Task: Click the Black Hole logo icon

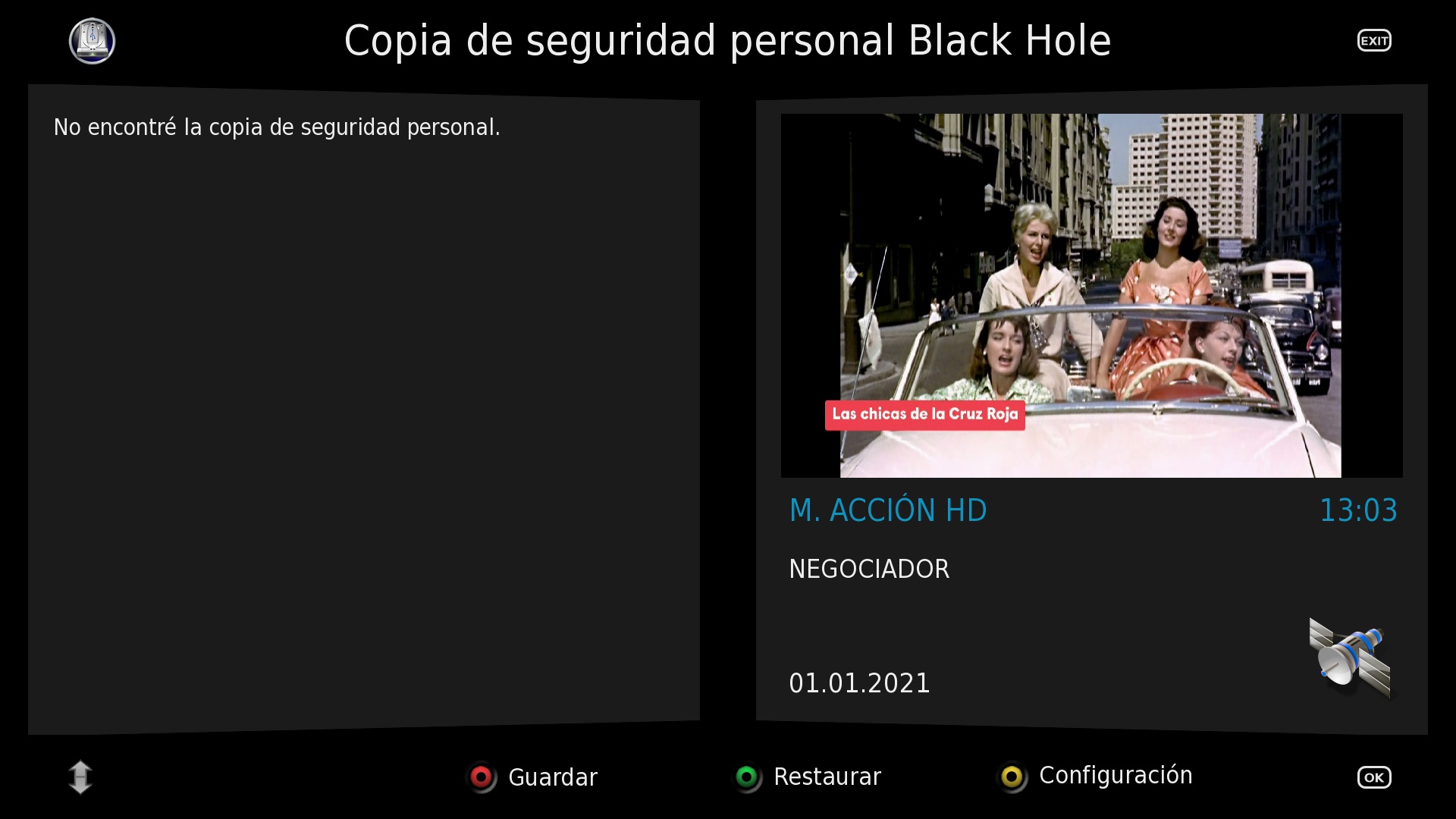Action: coord(92,41)
